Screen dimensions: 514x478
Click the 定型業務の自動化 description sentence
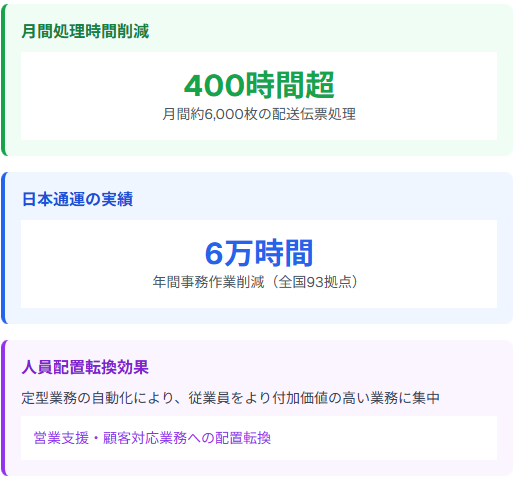(x=231, y=398)
